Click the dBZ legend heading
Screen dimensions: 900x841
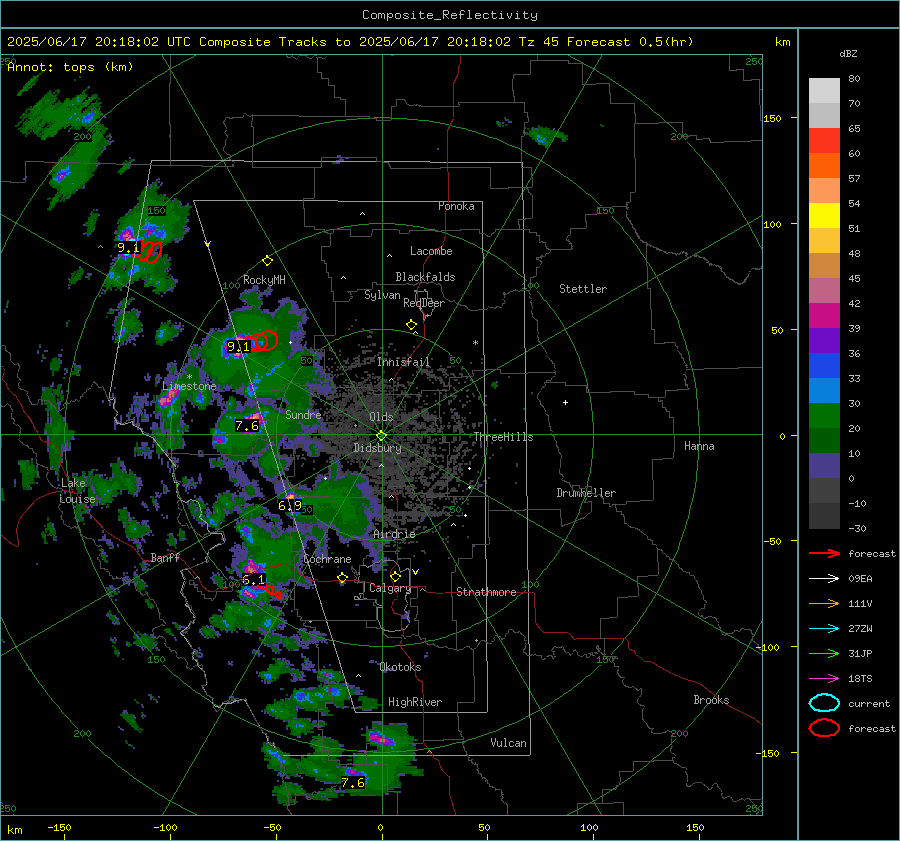[x=848, y=54]
